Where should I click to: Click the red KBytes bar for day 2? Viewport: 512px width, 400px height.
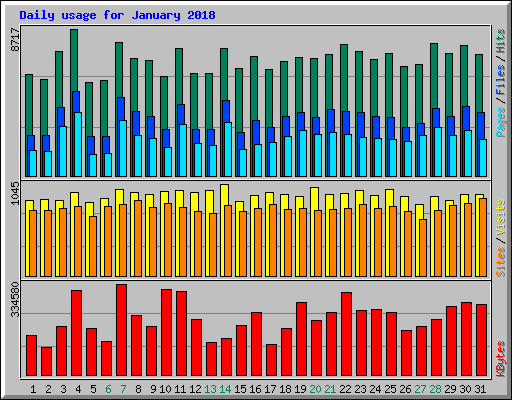click(x=46, y=362)
